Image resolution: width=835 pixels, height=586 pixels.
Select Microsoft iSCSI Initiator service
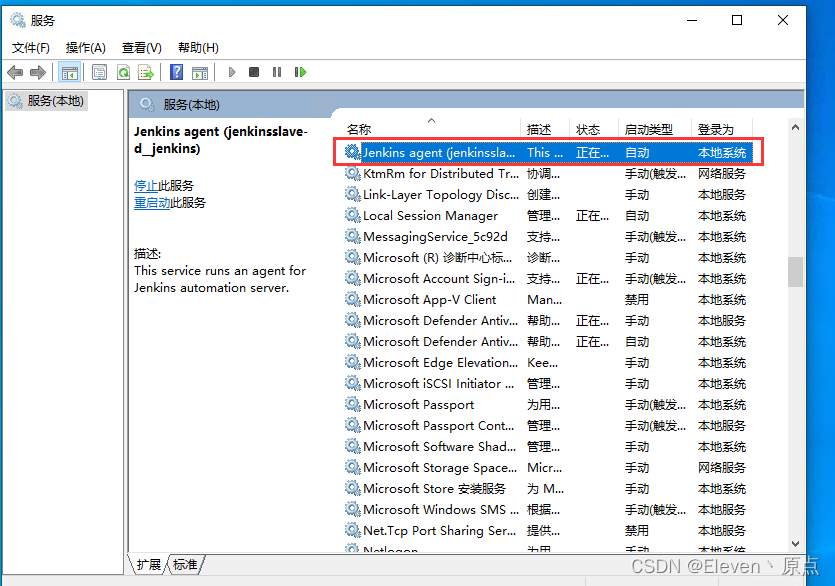pyautogui.click(x=547, y=384)
